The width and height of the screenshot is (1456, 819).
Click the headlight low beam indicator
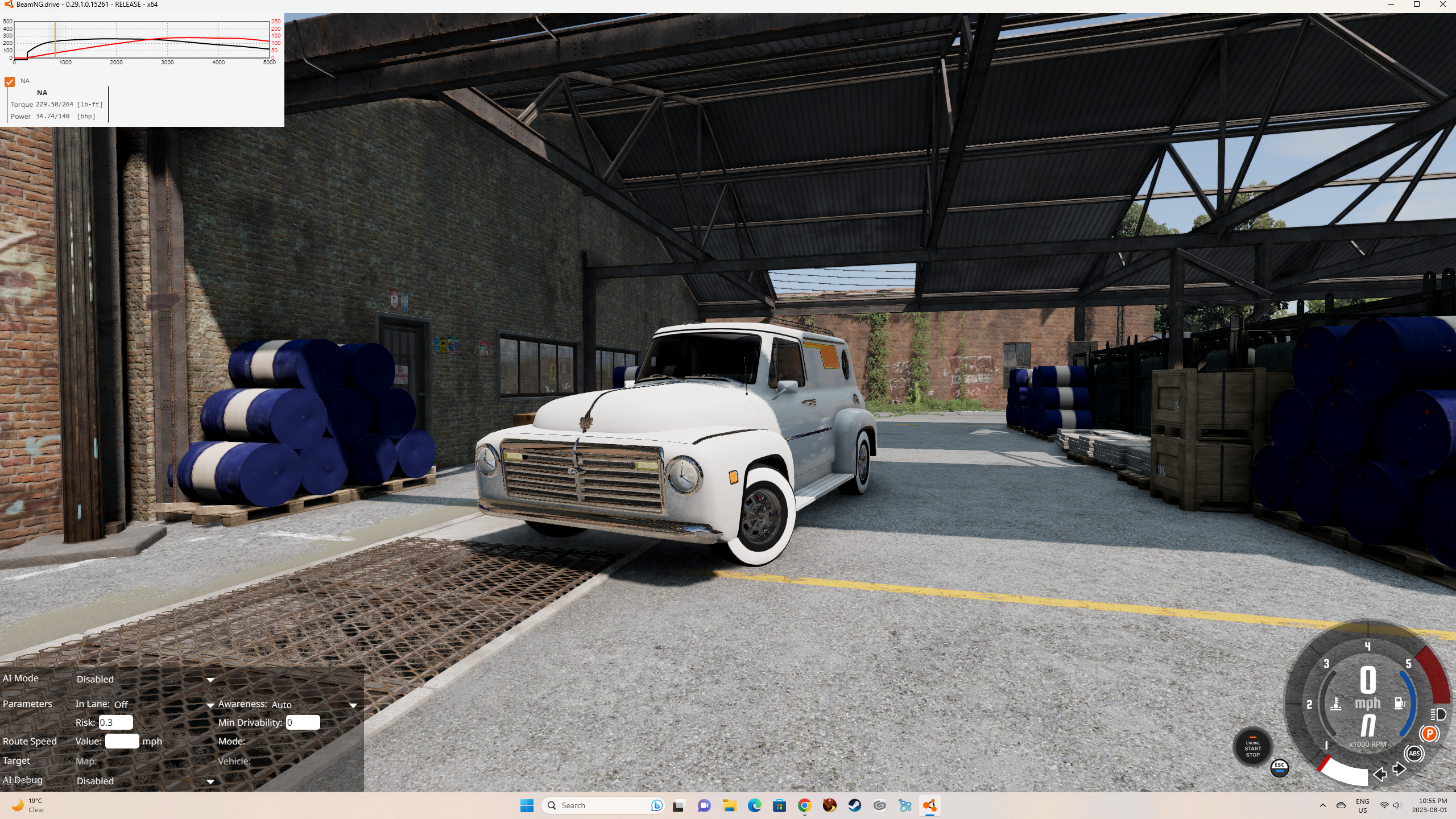1437,714
